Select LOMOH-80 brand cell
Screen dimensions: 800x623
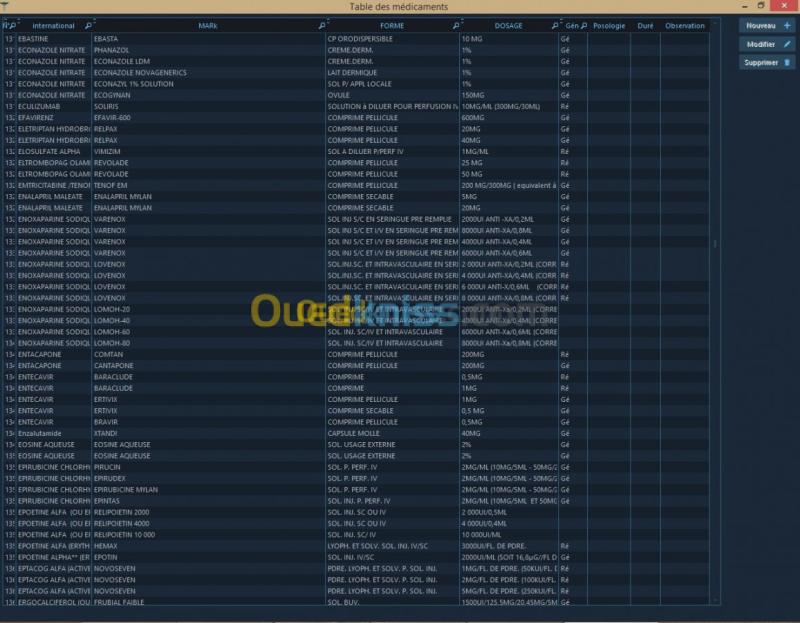(x=208, y=343)
